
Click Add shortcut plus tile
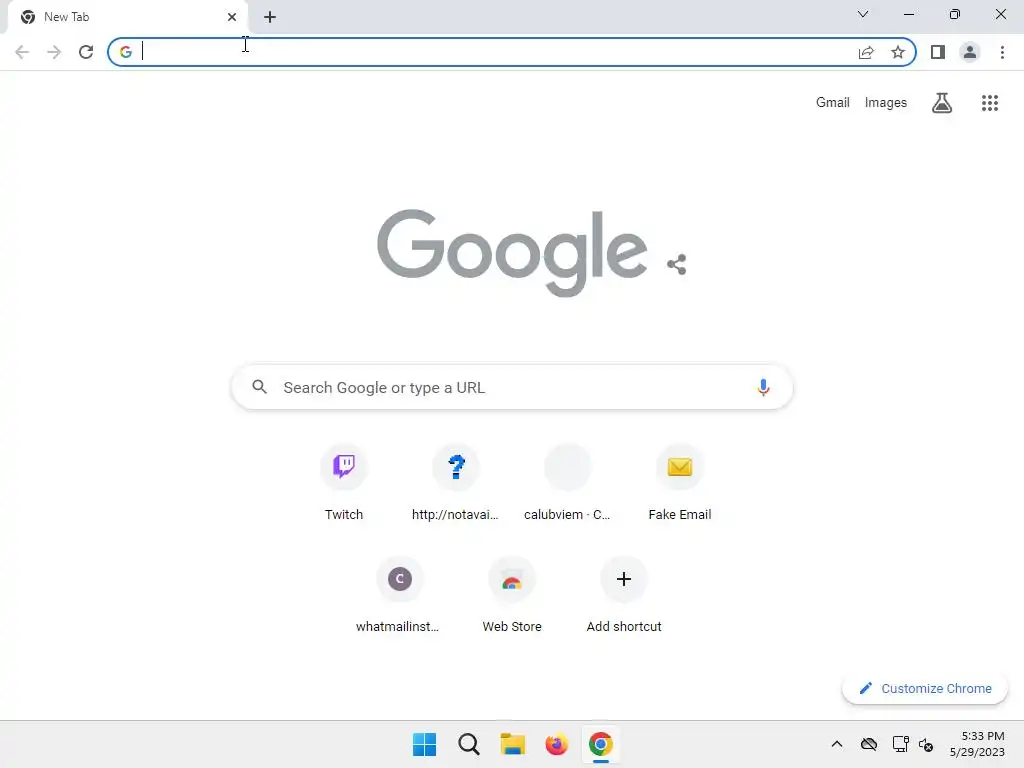pyautogui.click(x=624, y=596)
